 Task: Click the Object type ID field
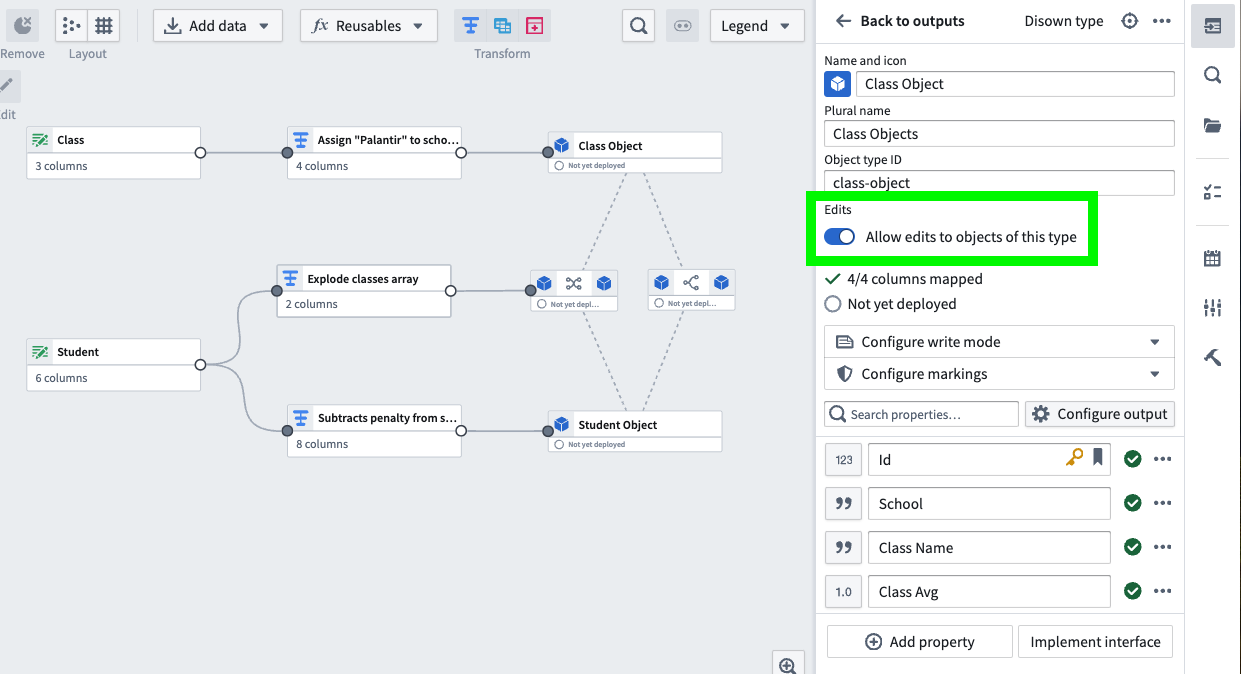999,183
